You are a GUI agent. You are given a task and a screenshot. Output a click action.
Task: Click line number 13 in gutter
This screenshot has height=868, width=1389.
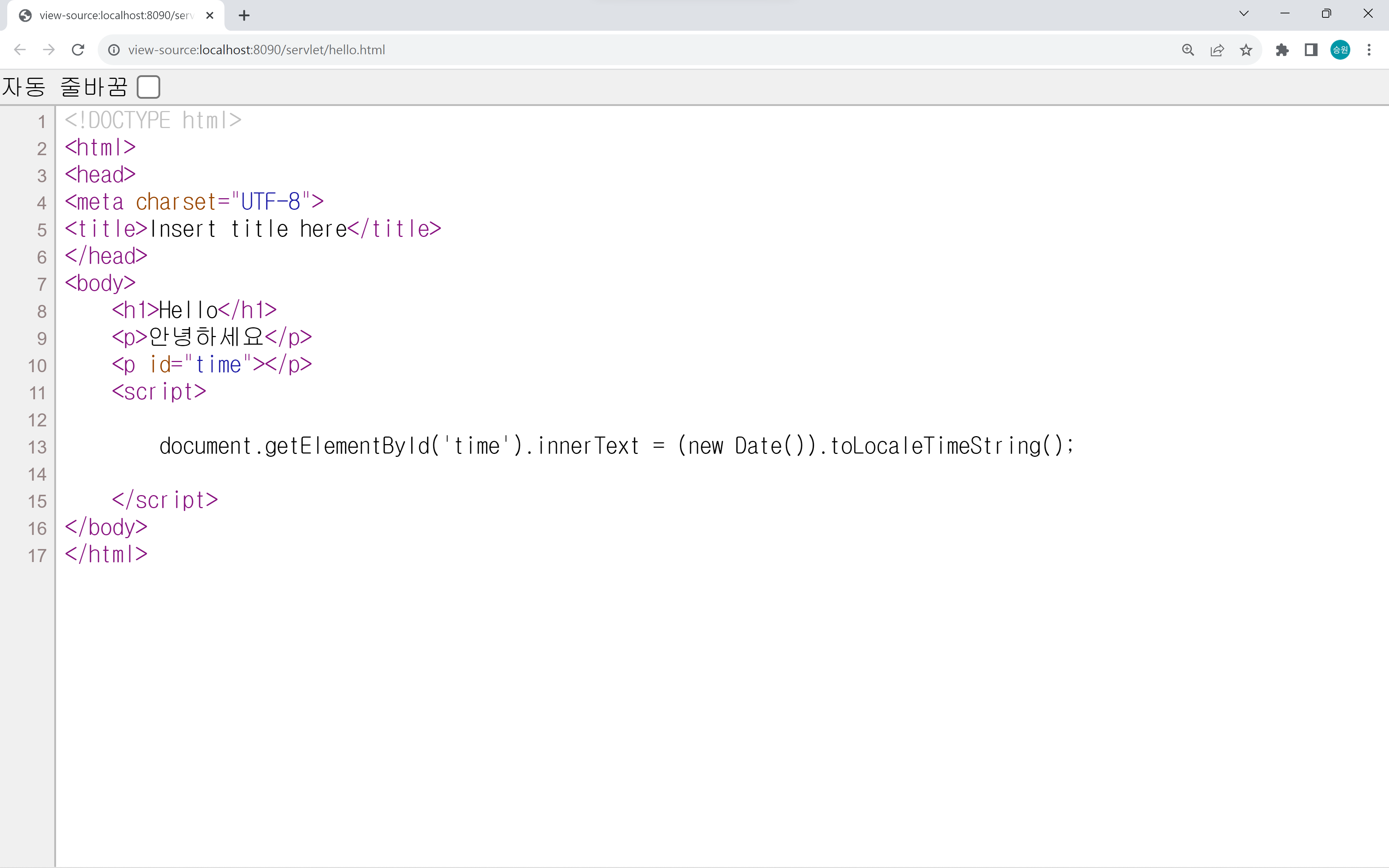click(x=37, y=447)
